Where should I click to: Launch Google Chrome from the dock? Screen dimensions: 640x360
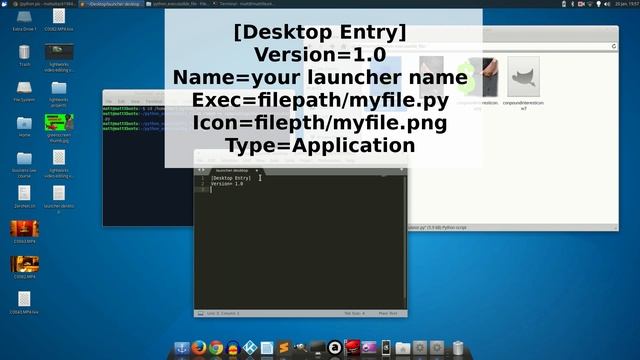pos(216,348)
